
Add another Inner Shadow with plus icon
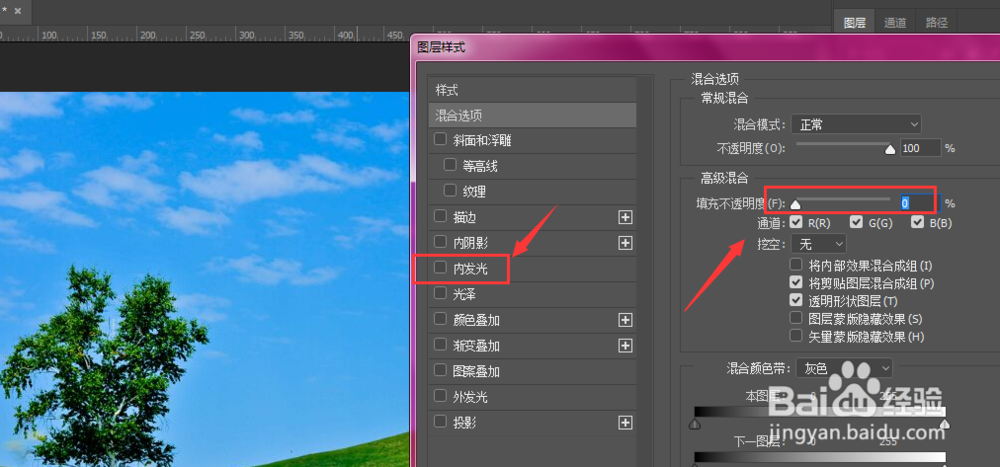625,243
